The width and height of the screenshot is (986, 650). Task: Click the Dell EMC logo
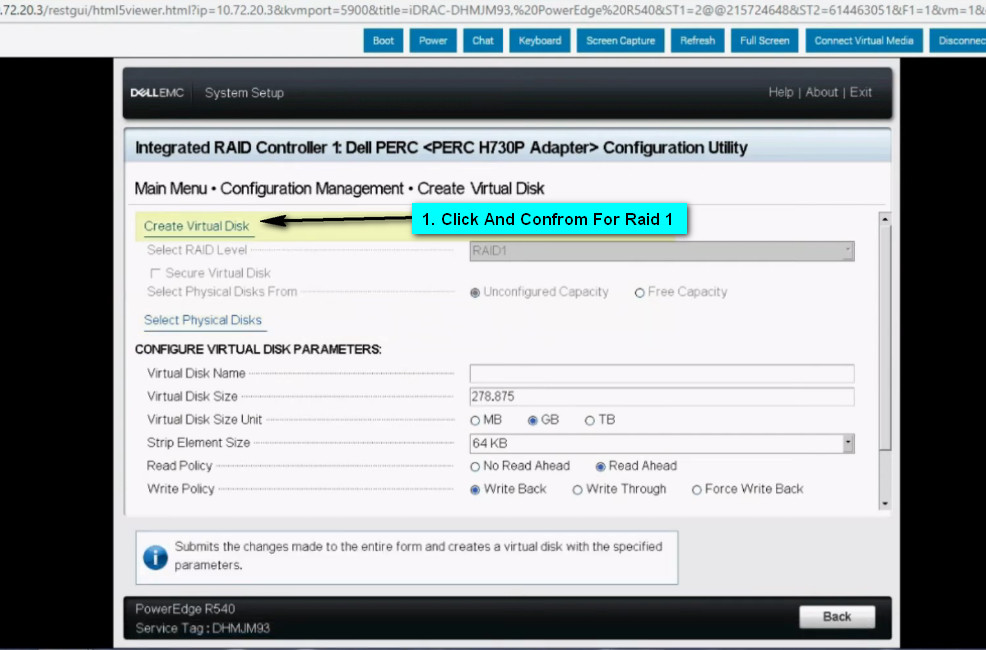point(157,93)
